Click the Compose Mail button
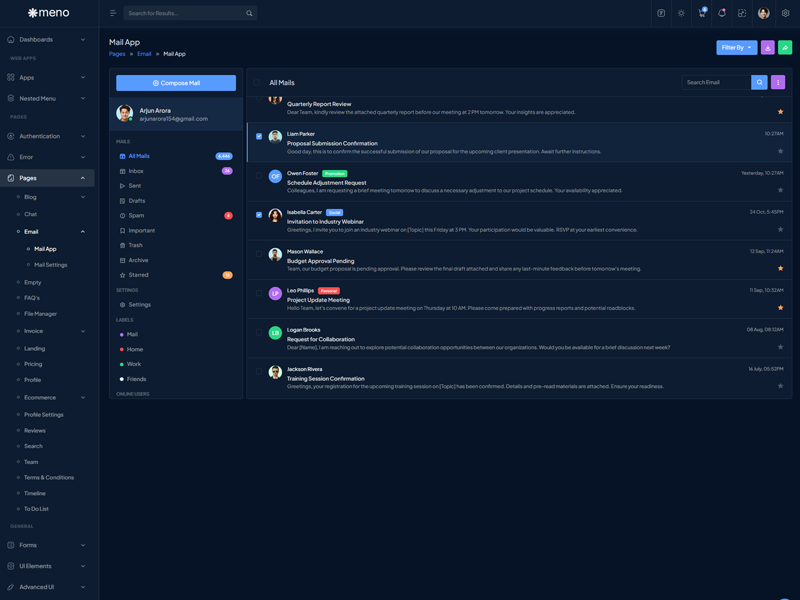 coord(176,83)
